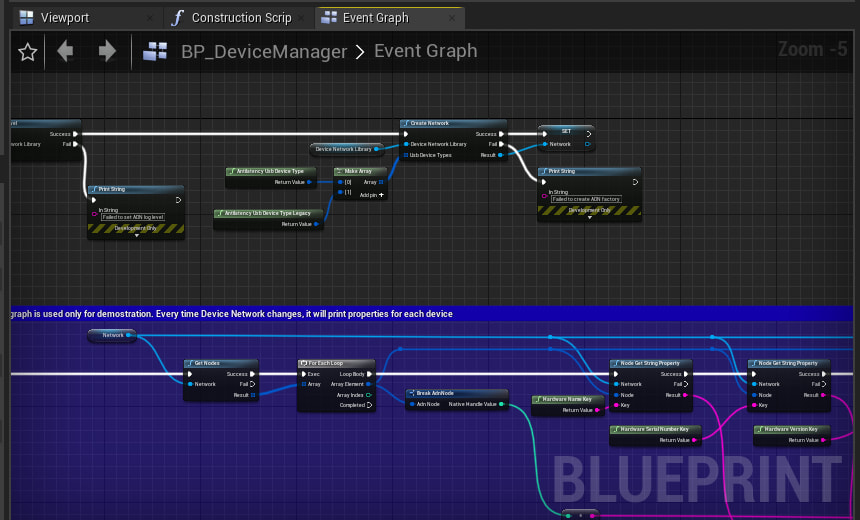
Task: Click For Each Loop Completed pin
Action: coord(370,405)
